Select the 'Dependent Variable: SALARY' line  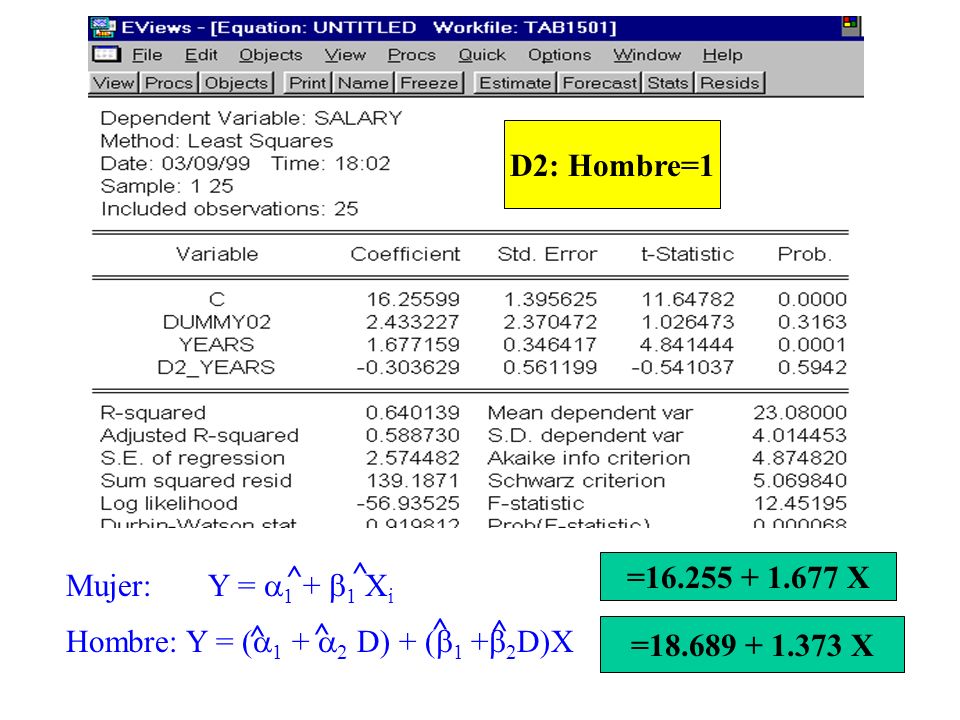tap(251, 118)
